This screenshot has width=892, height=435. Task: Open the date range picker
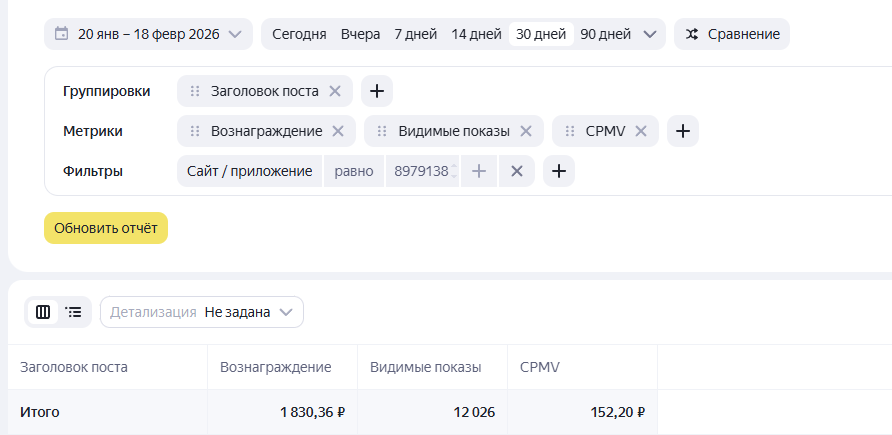tap(147, 34)
